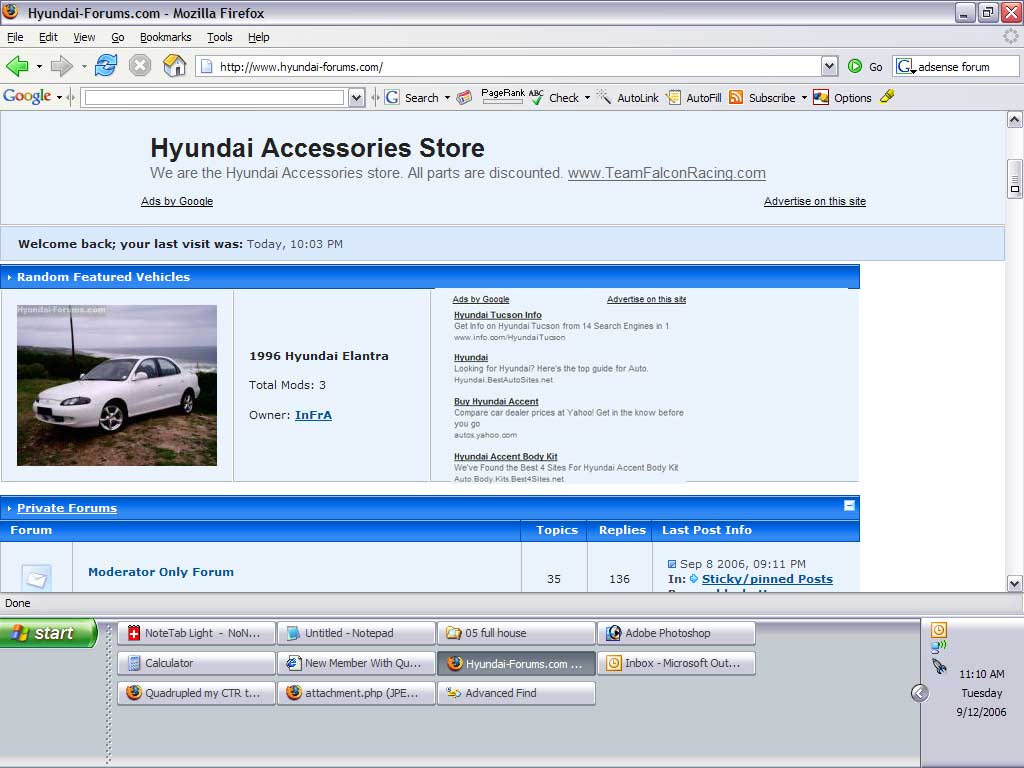Click the top banner Advertise on this site link
Image resolution: width=1024 pixels, height=768 pixels.
pyautogui.click(x=815, y=201)
